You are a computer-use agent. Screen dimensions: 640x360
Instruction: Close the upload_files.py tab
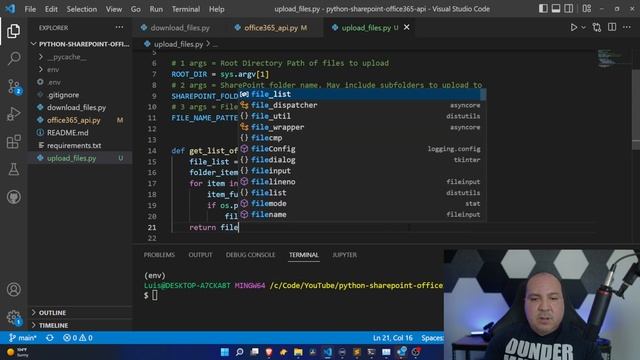pyautogui.click(x=407, y=27)
